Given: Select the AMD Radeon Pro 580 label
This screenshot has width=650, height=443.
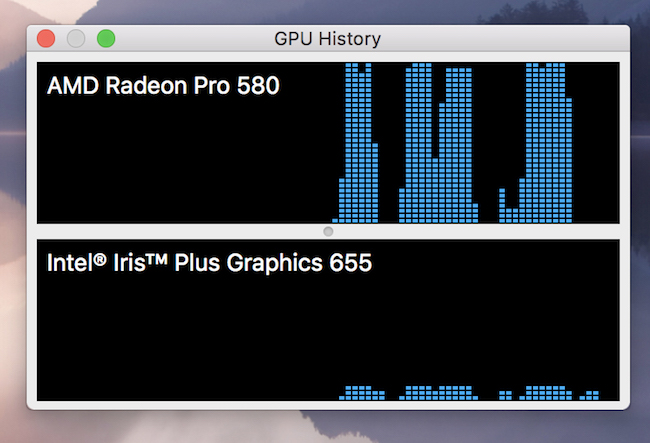Looking at the screenshot, I should pyautogui.click(x=163, y=86).
